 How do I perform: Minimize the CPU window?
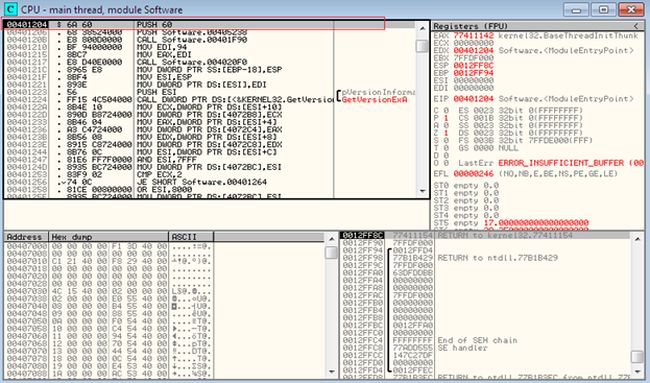pos(576,9)
